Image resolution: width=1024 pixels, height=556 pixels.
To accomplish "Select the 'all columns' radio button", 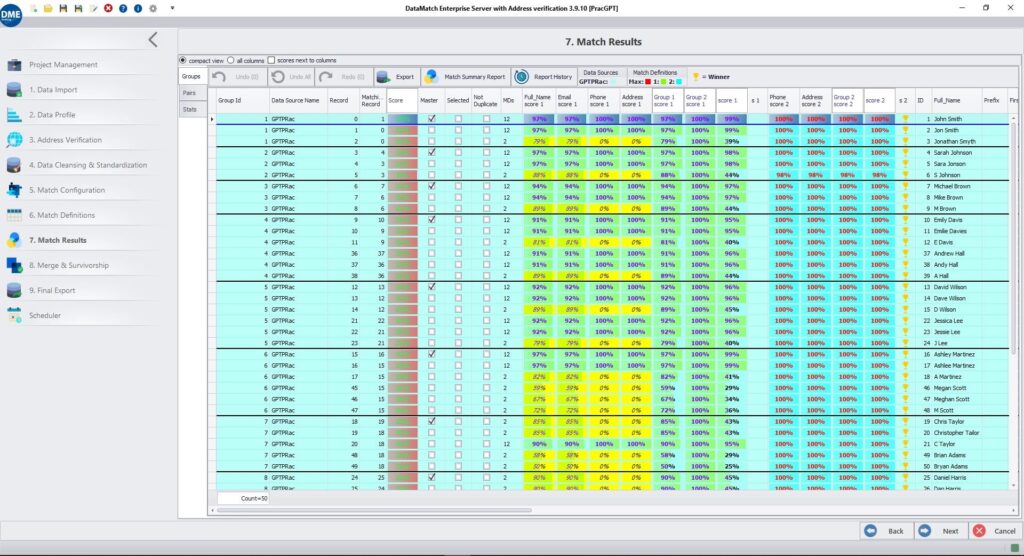I will point(231,60).
